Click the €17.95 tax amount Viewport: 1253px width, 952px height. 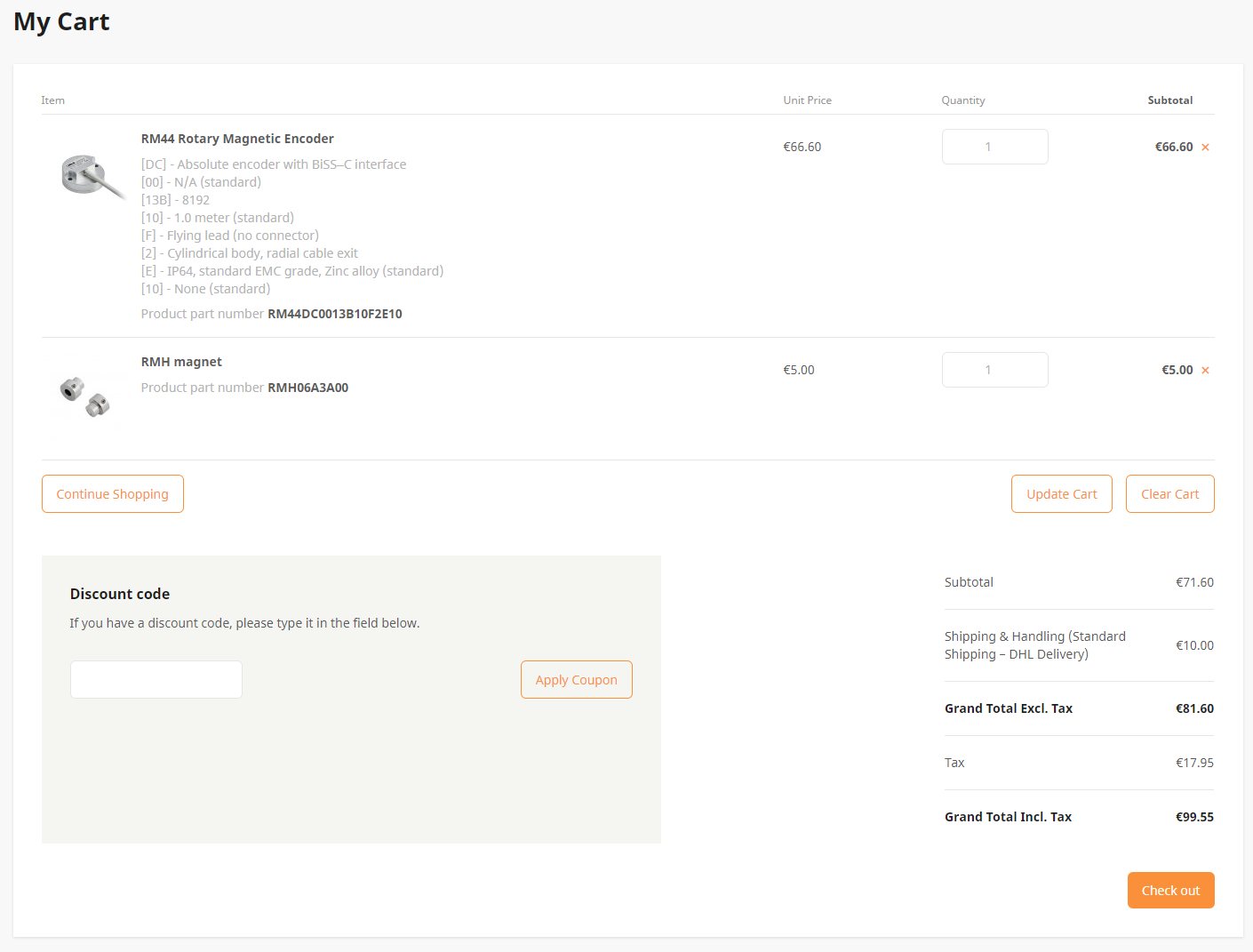(x=1194, y=763)
